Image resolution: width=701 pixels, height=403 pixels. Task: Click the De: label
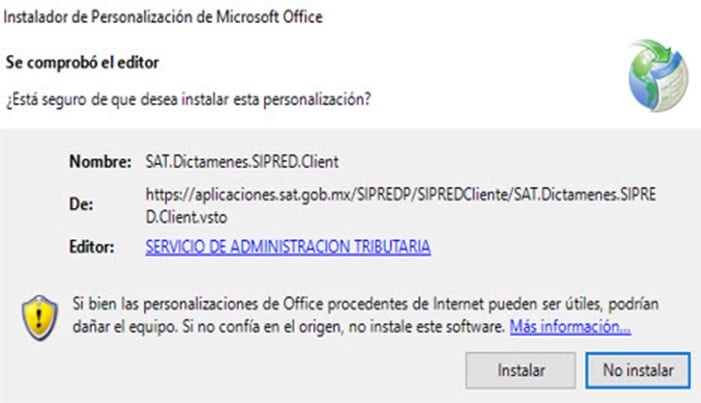(81, 204)
